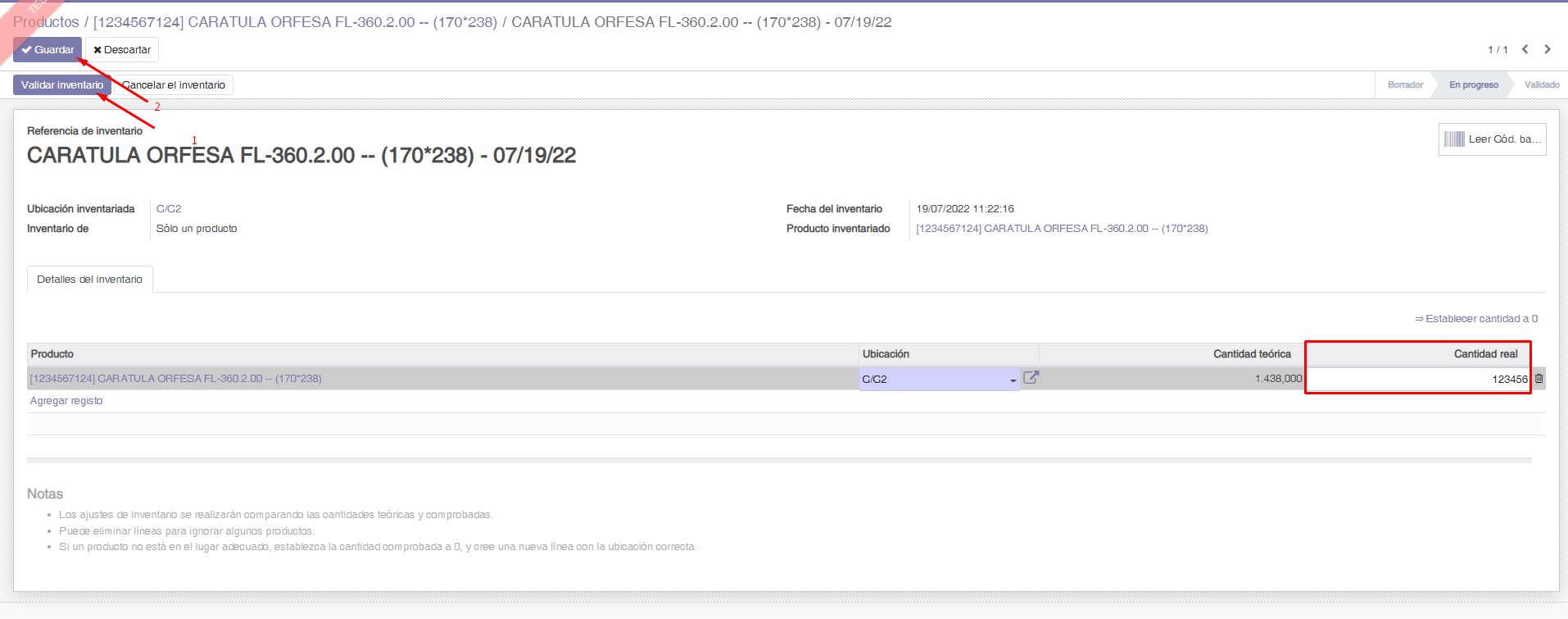The width and height of the screenshot is (1568, 619).
Task: Open external link icon beside Ubicación
Action: pyautogui.click(x=1031, y=378)
